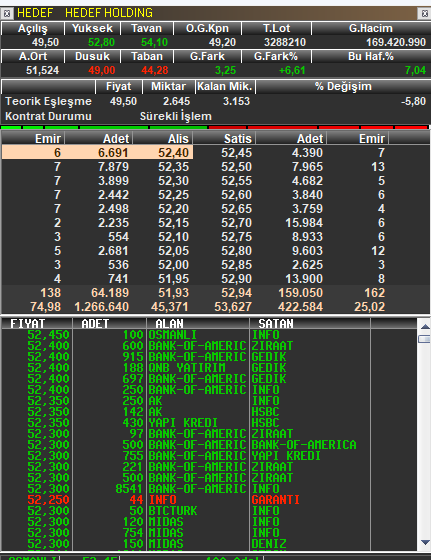Click the YAPI KREDI buyer with 430 lots

[x=183, y=423]
